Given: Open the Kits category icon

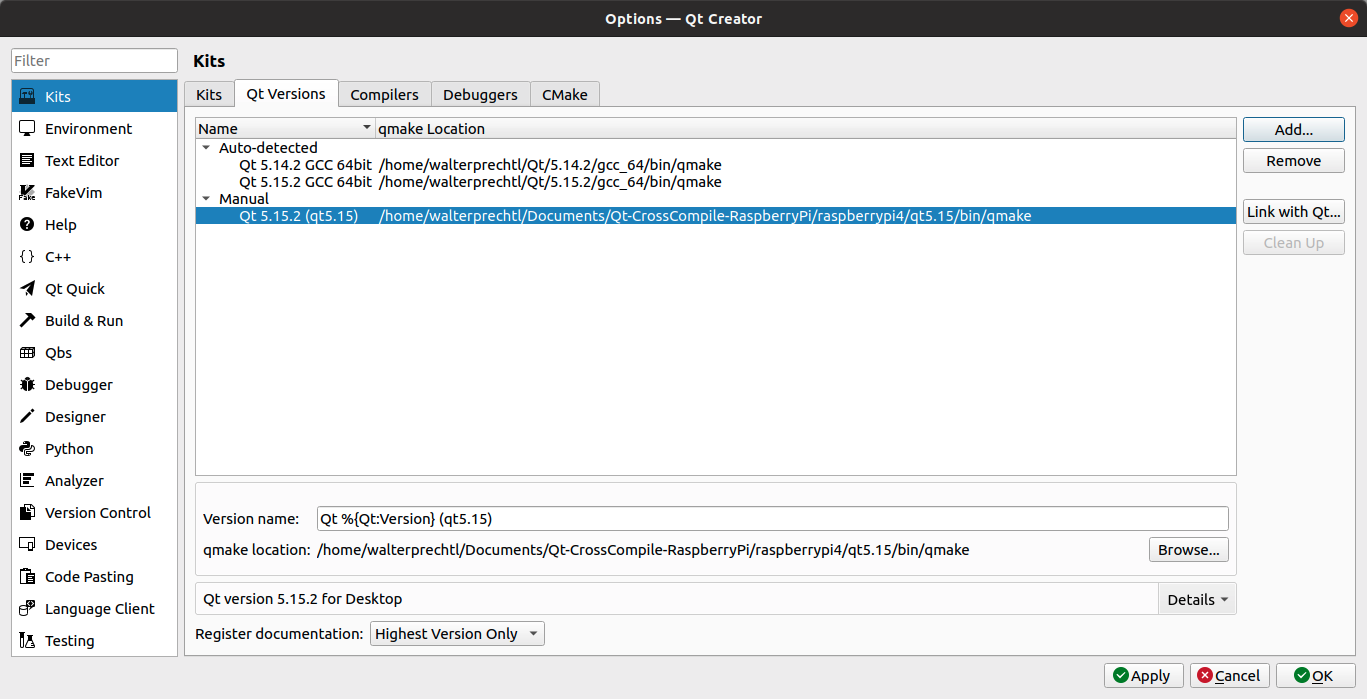Looking at the screenshot, I should tap(28, 97).
